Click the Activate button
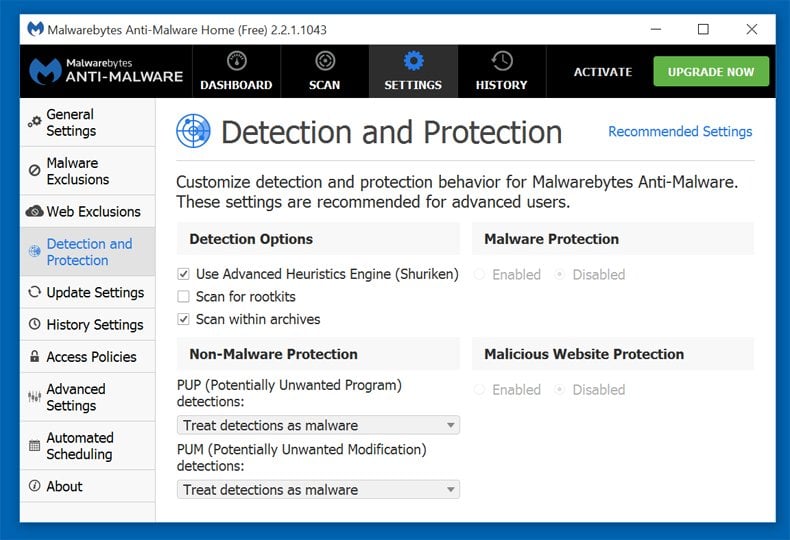The height and width of the screenshot is (540, 790). click(603, 72)
